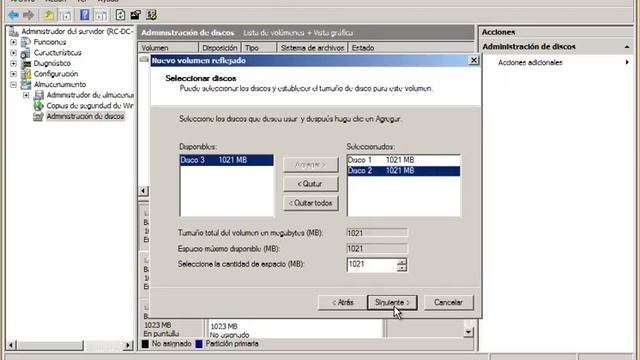Collapse the Administración de discos actions section

(x=627, y=47)
